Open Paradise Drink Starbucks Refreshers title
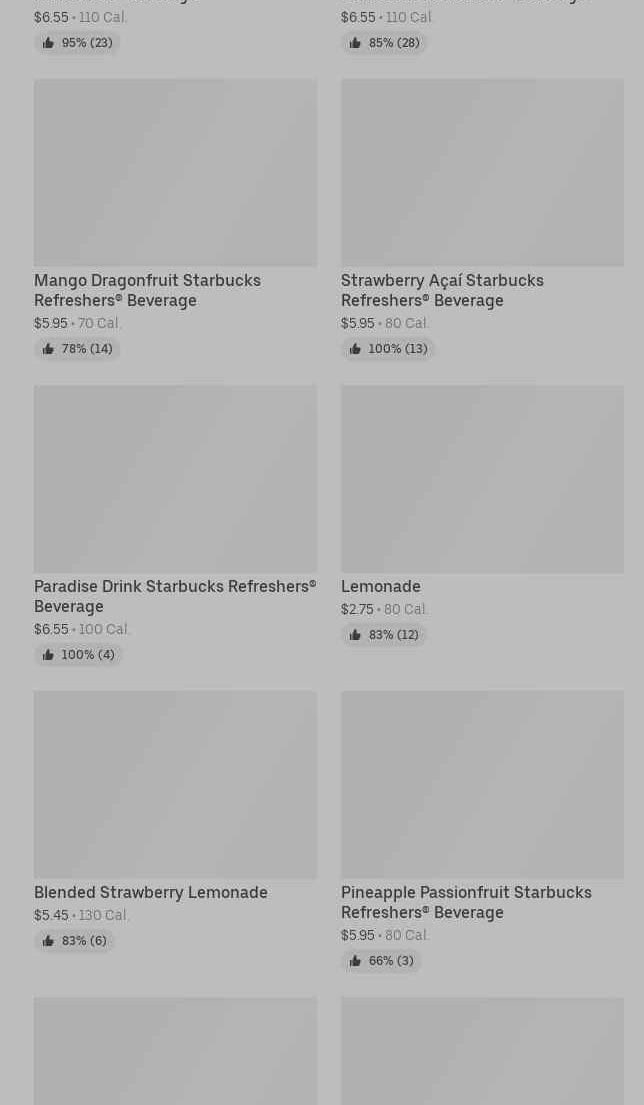The height and width of the screenshot is (1105, 644). pos(174,596)
